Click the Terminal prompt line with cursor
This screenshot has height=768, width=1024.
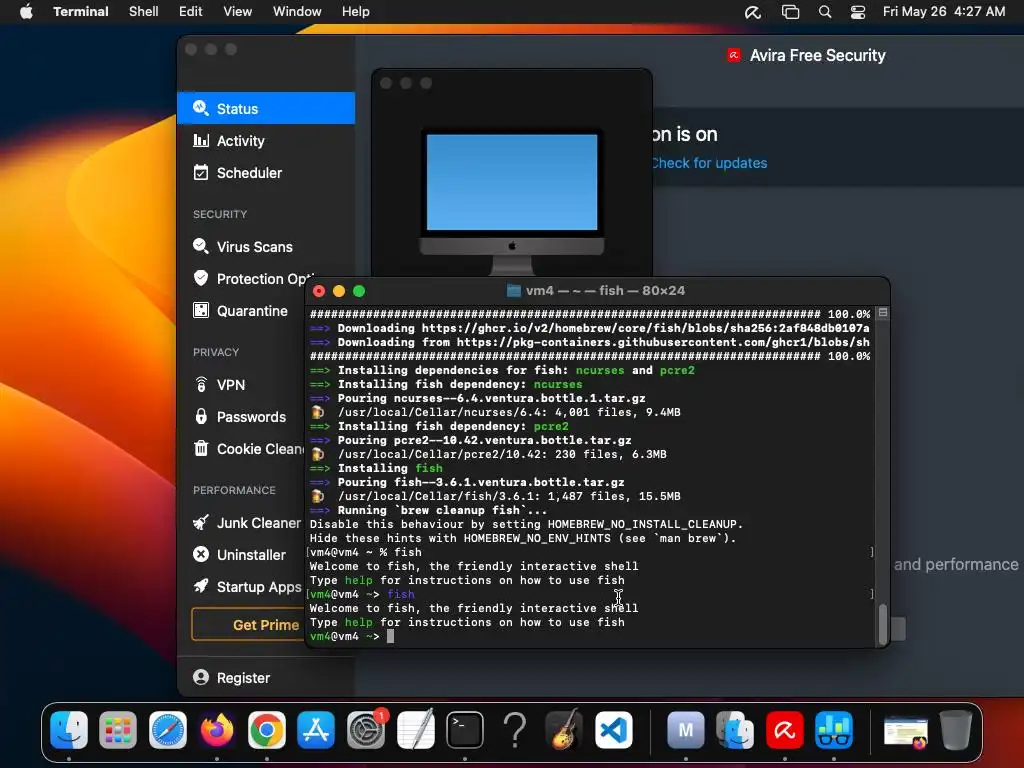click(x=588, y=636)
